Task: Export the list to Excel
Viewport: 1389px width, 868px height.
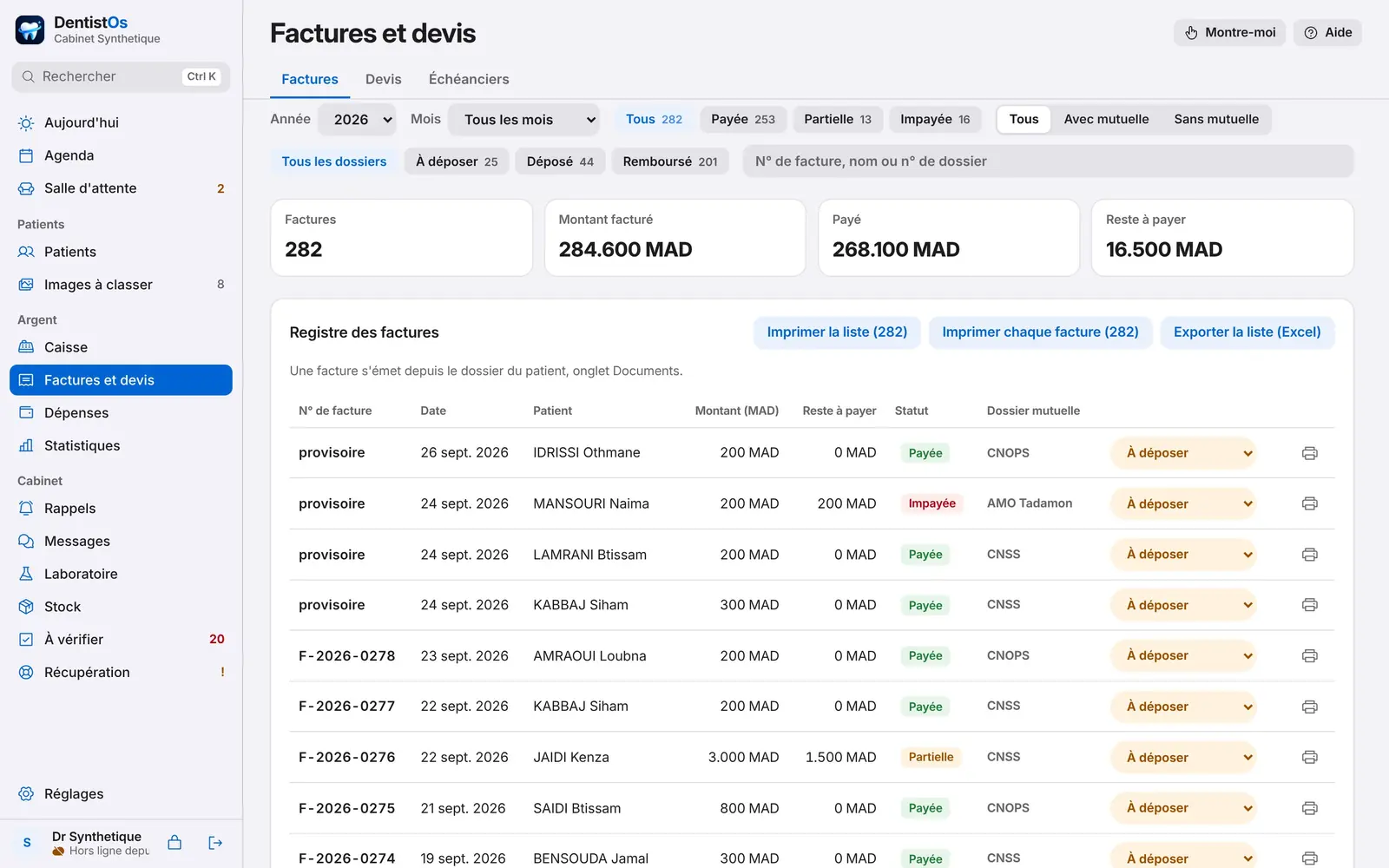Action: 1247,332
